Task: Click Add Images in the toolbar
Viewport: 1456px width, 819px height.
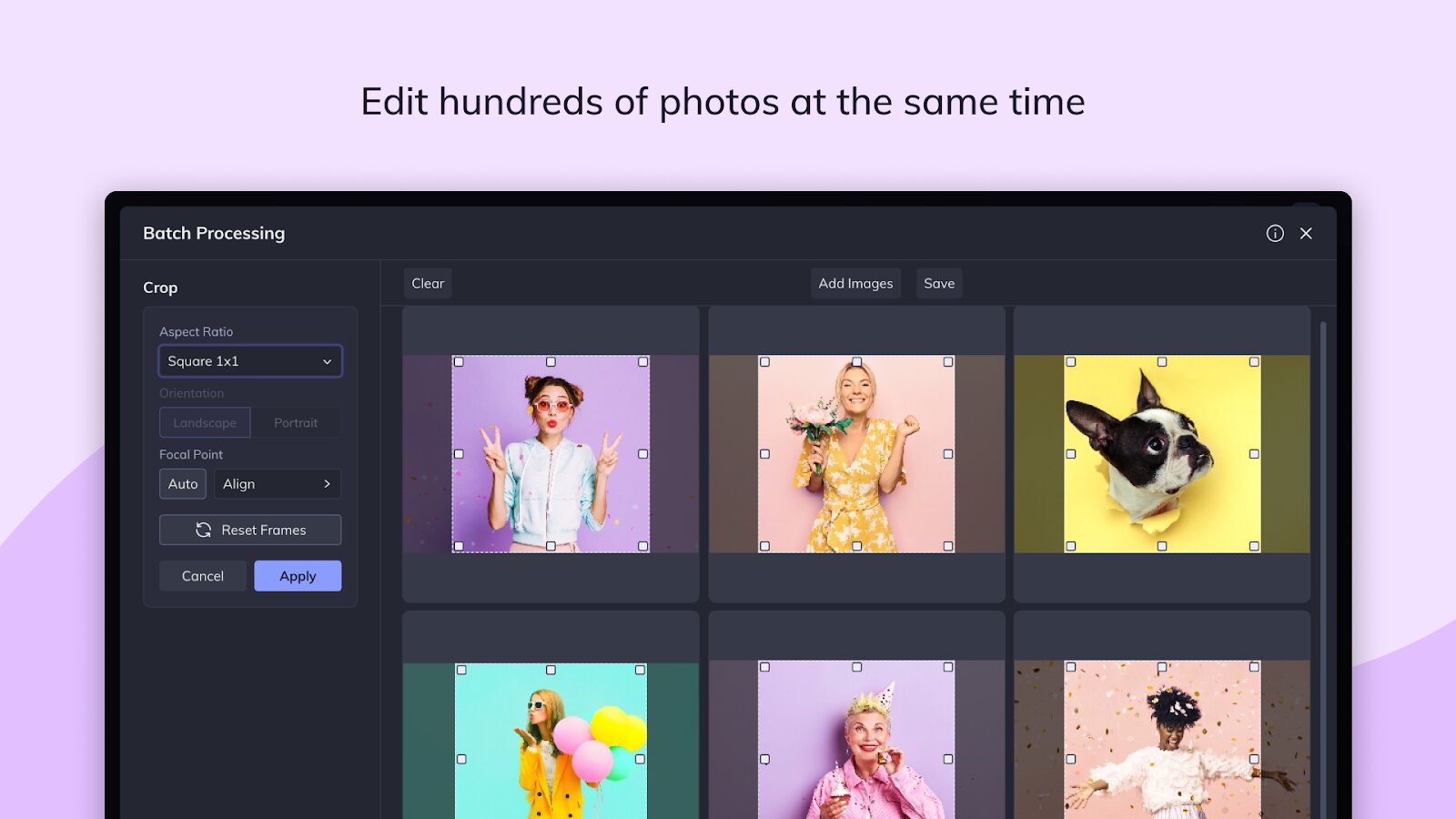Action: pyautogui.click(x=855, y=283)
